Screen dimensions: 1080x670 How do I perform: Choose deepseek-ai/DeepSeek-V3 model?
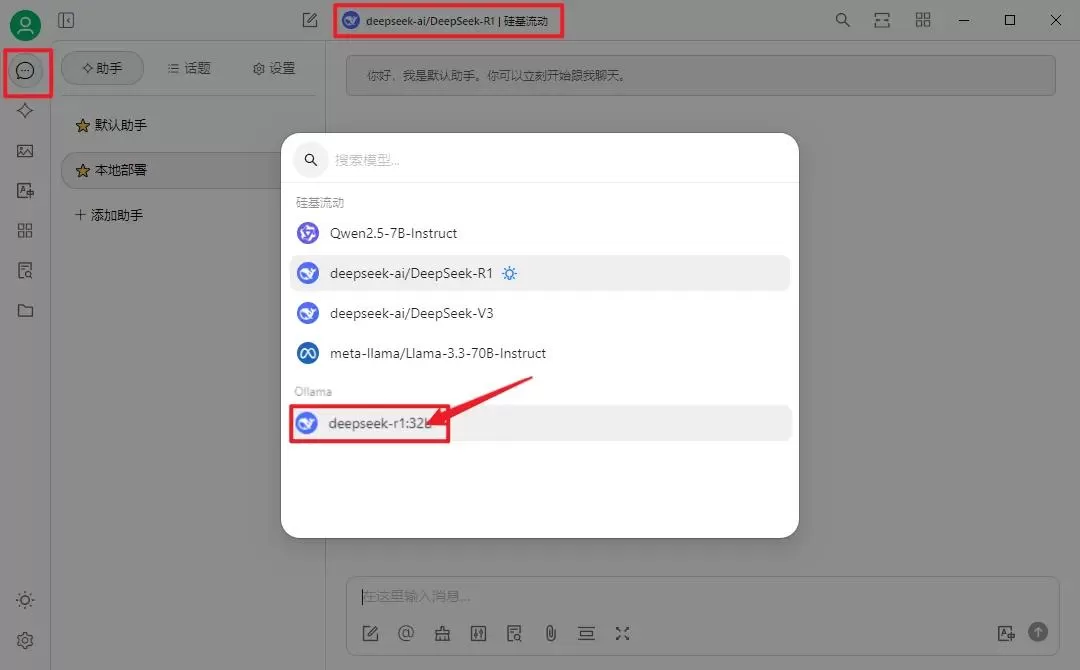[x=540, y=313]
